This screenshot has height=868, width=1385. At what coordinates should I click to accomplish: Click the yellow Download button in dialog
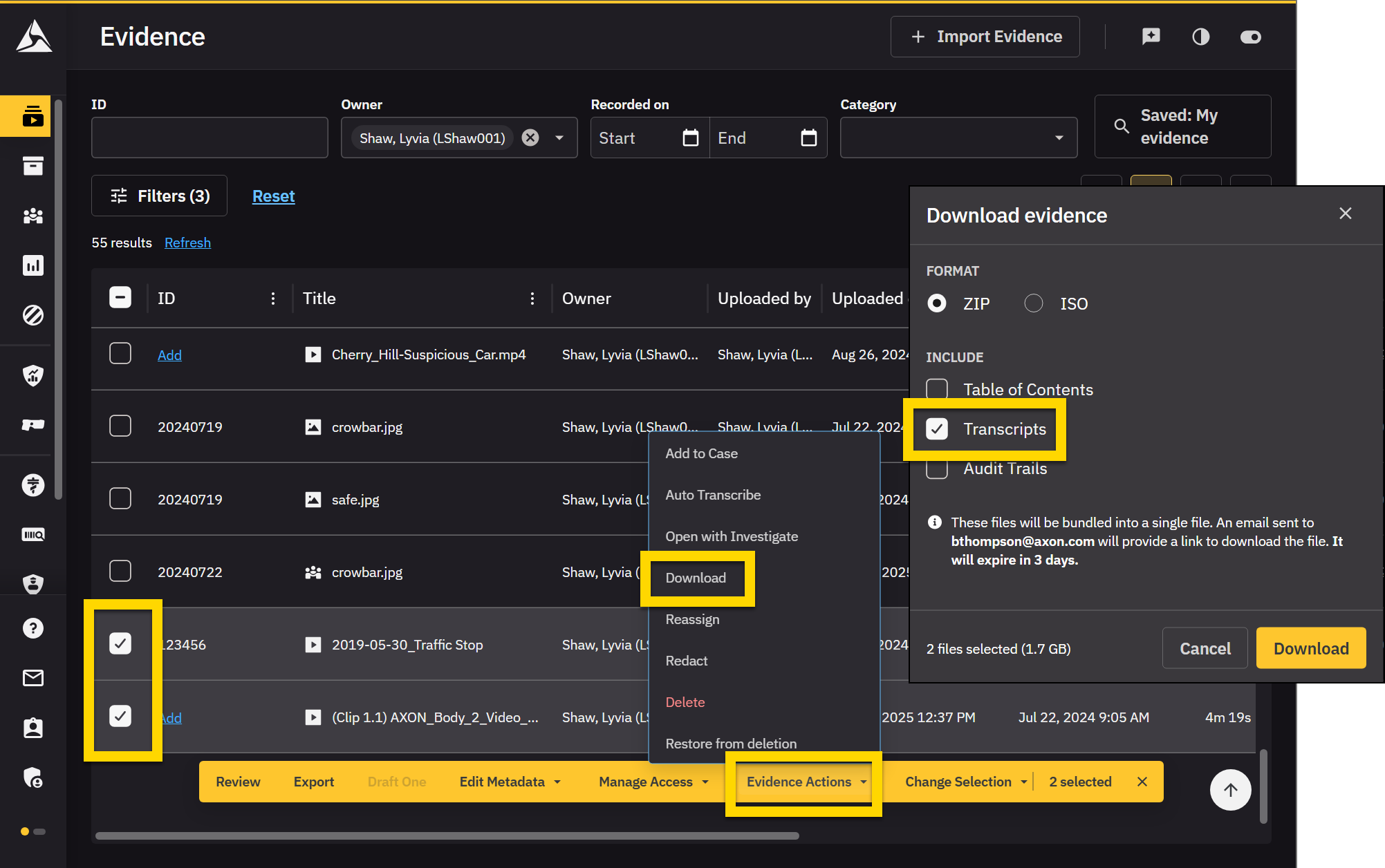click(x=1310, y=648)
